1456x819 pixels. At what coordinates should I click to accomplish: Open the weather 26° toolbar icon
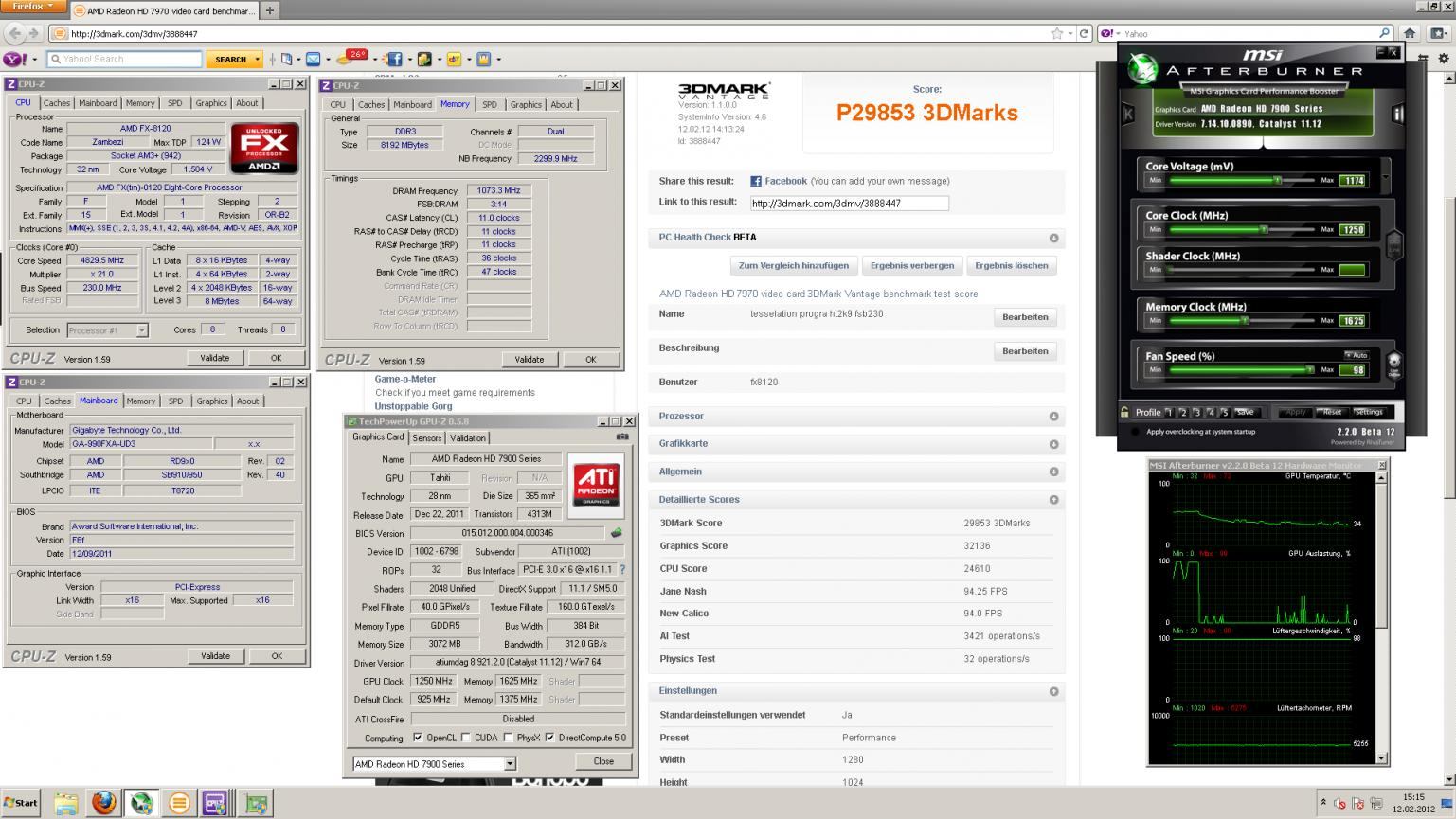(352, 58)
